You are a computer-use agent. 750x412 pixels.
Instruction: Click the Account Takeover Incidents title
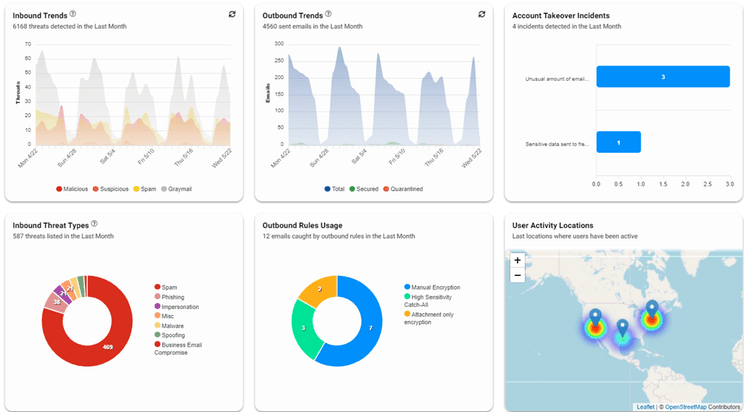[561, 15]
